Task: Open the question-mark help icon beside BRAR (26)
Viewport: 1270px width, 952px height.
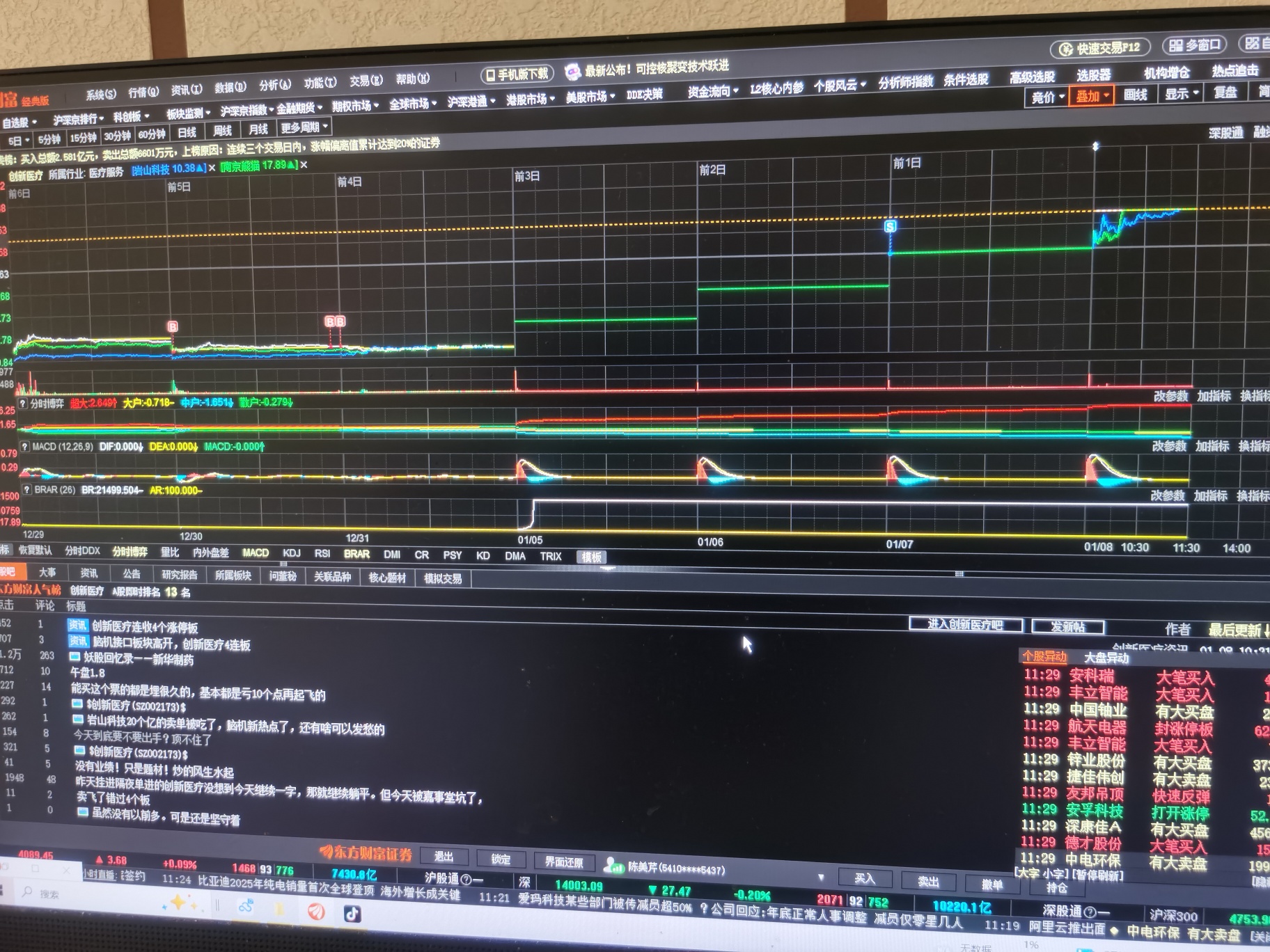Action: [26, 490]
